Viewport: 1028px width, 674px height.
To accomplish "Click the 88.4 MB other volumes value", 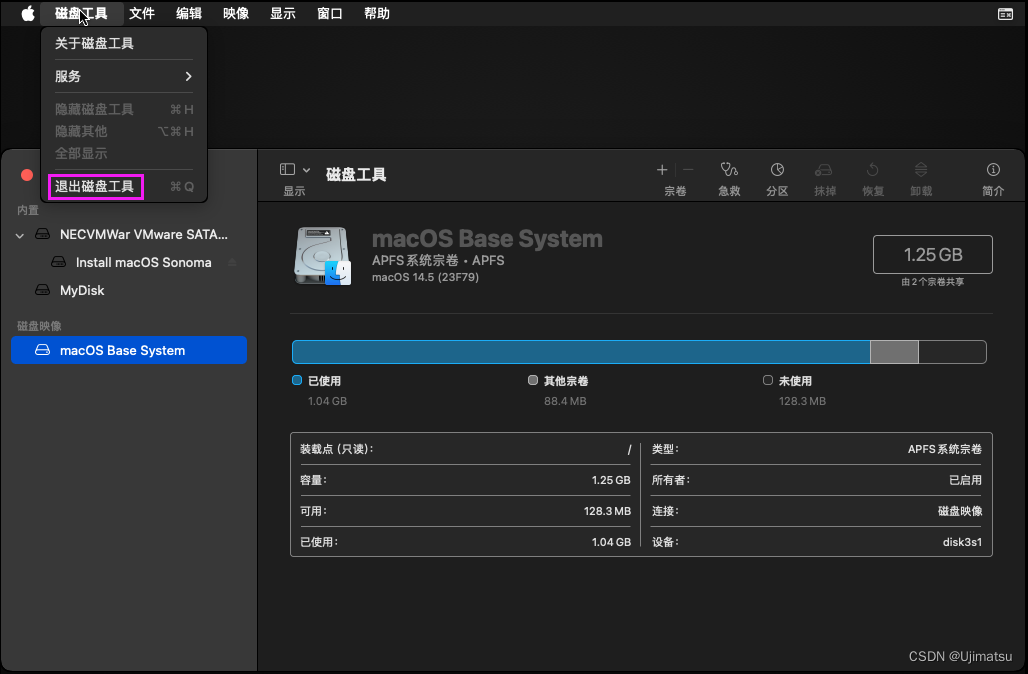I will [565, 401].
